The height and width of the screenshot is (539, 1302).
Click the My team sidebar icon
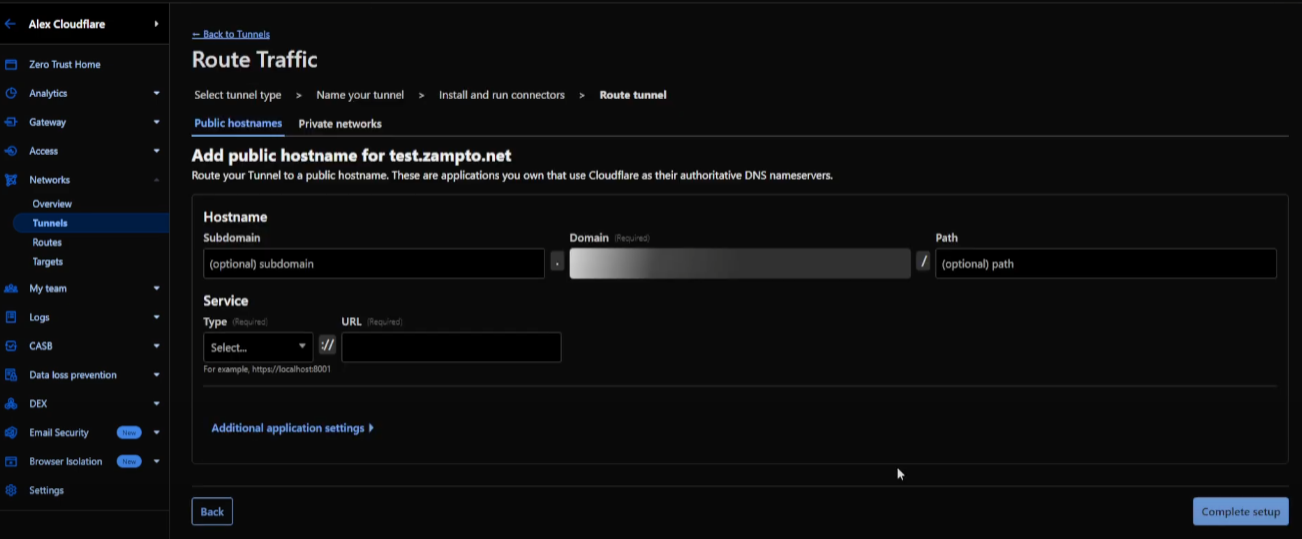11,288
